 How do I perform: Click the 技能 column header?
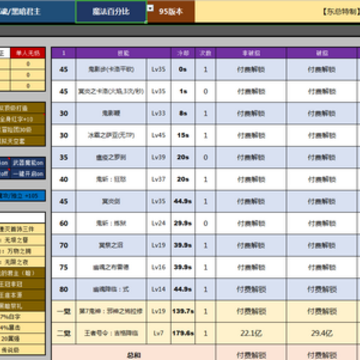[123, 53]
